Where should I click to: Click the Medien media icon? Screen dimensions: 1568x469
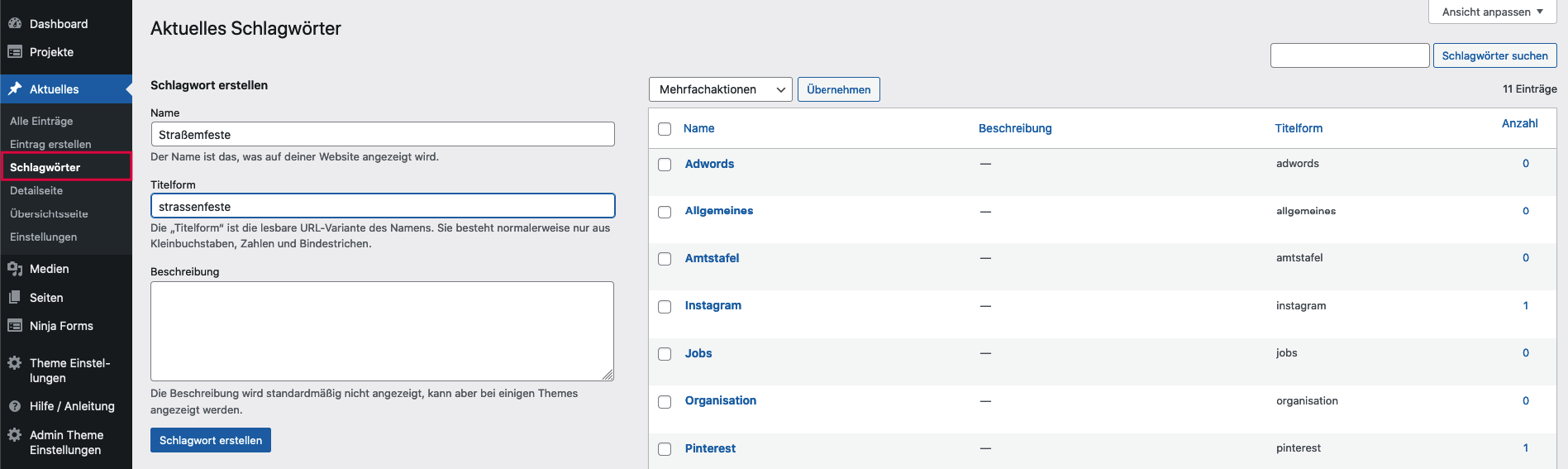tap(15, 269)
